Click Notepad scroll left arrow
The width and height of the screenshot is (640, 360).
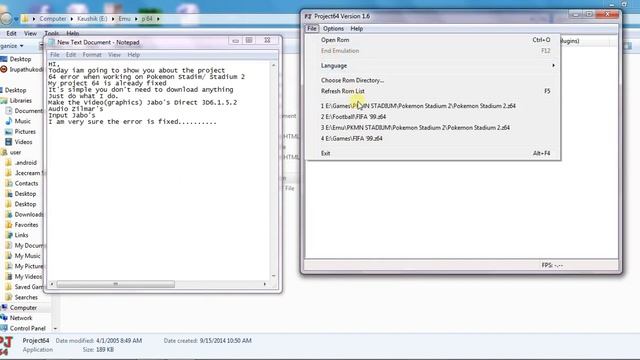[52, 284]
